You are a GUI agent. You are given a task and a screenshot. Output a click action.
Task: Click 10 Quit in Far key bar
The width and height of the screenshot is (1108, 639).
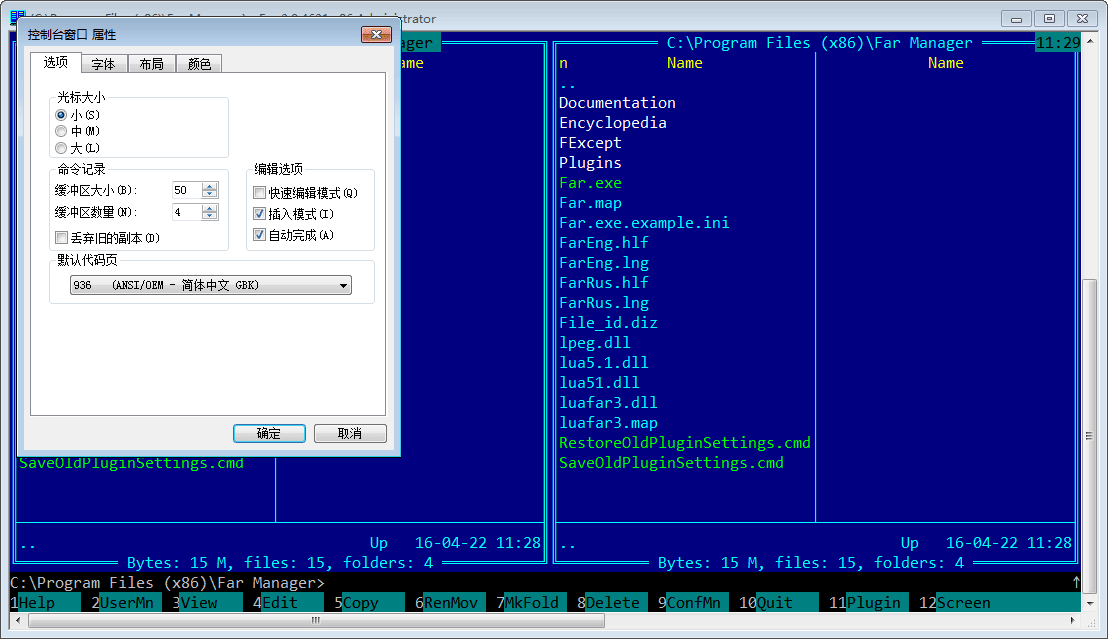coord(779,603)
